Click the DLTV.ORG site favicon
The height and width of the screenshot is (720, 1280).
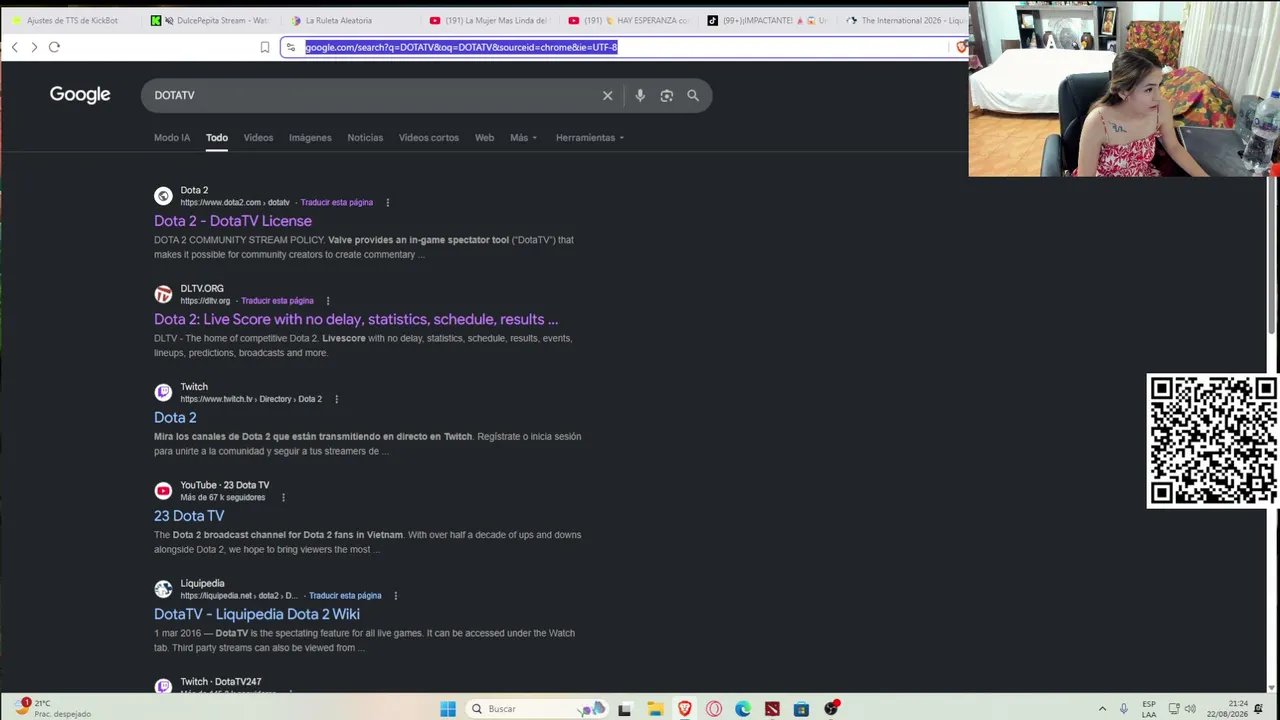[163, 294]
